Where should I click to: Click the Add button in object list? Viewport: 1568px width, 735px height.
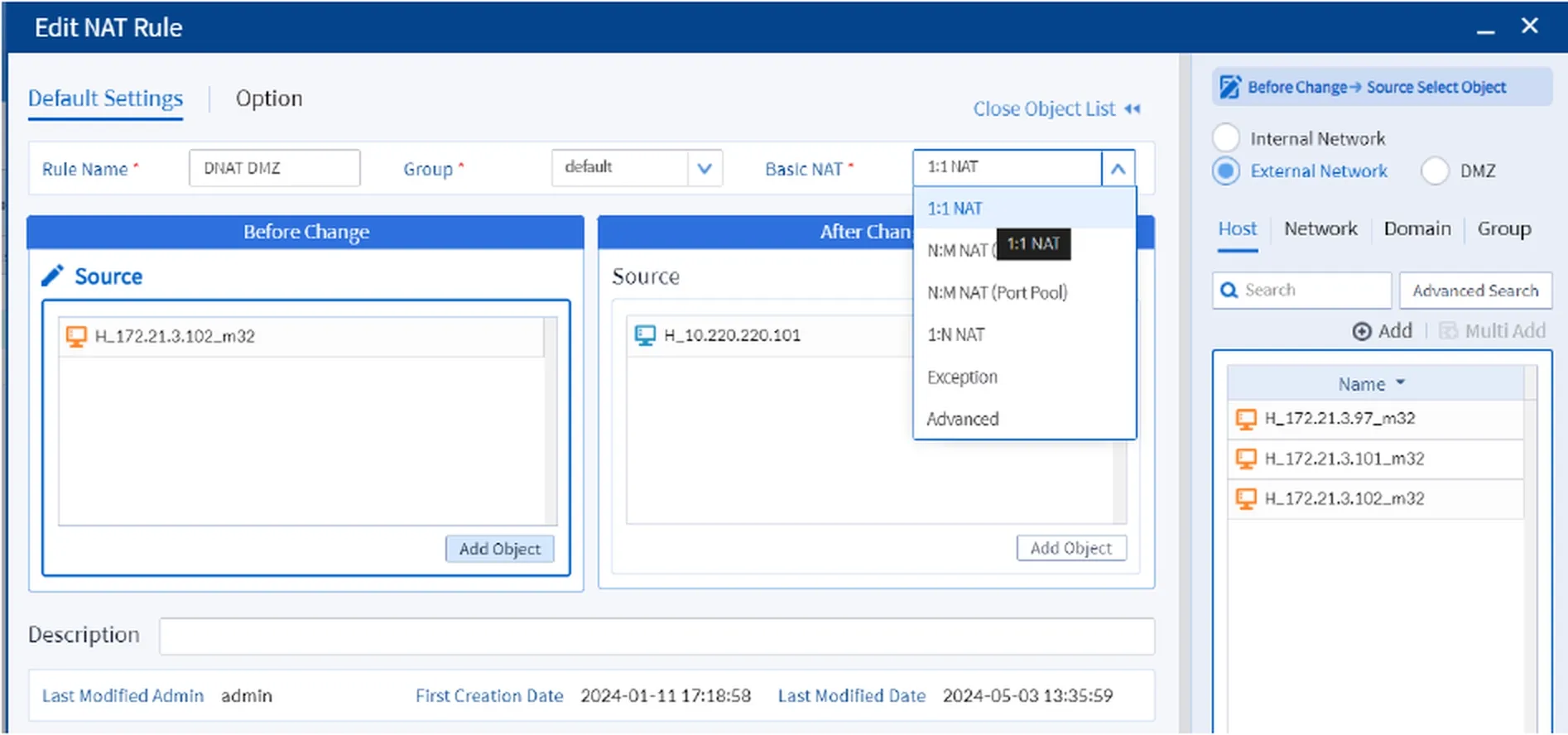click(x=1383, y=331)
